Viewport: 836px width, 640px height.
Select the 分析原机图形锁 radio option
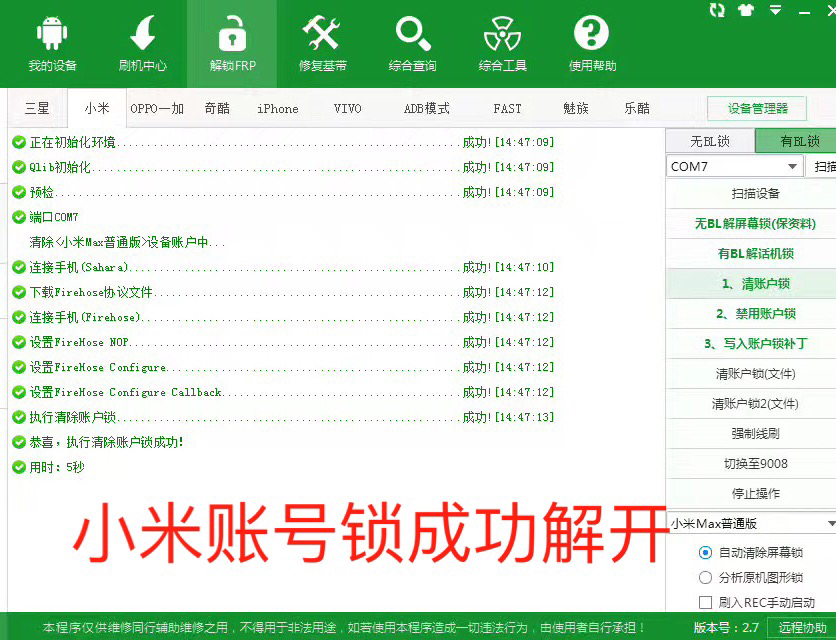(x=705, y=576)
